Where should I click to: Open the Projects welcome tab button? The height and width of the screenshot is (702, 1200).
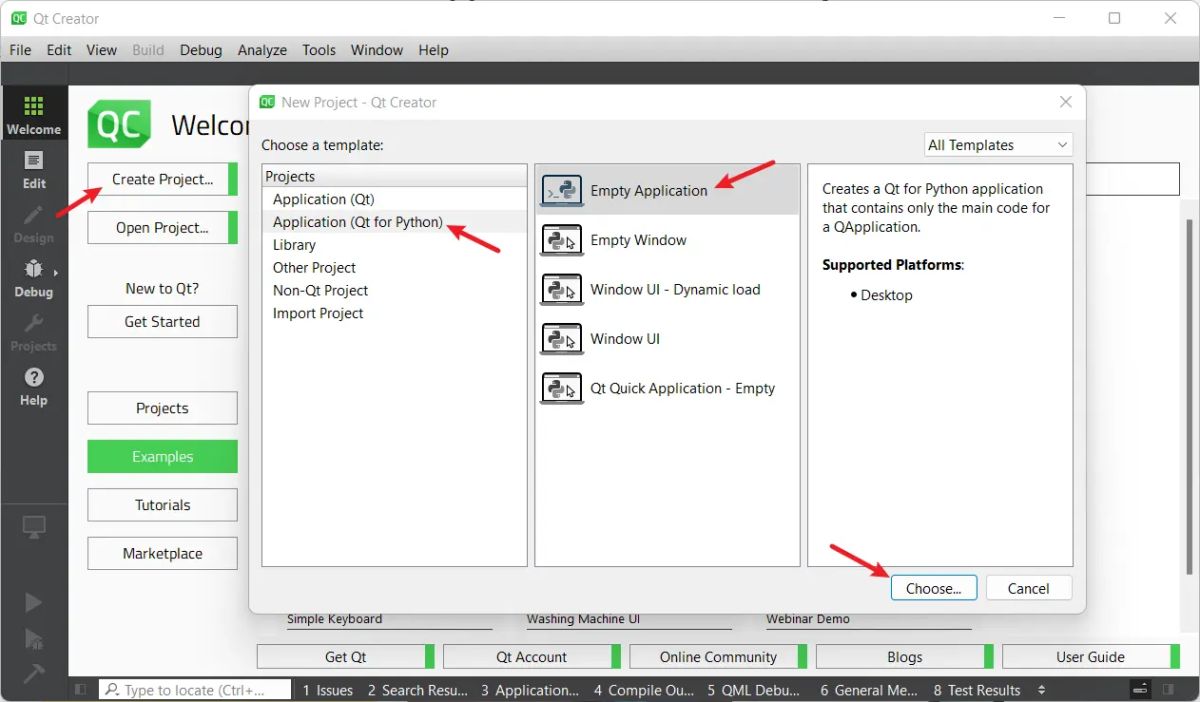(162, 408)
